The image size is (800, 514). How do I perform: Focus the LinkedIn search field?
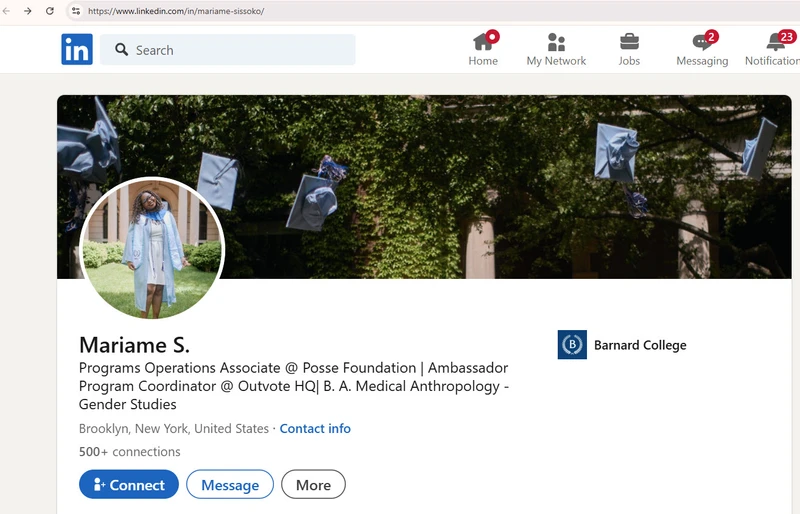[x=240, y=50]
